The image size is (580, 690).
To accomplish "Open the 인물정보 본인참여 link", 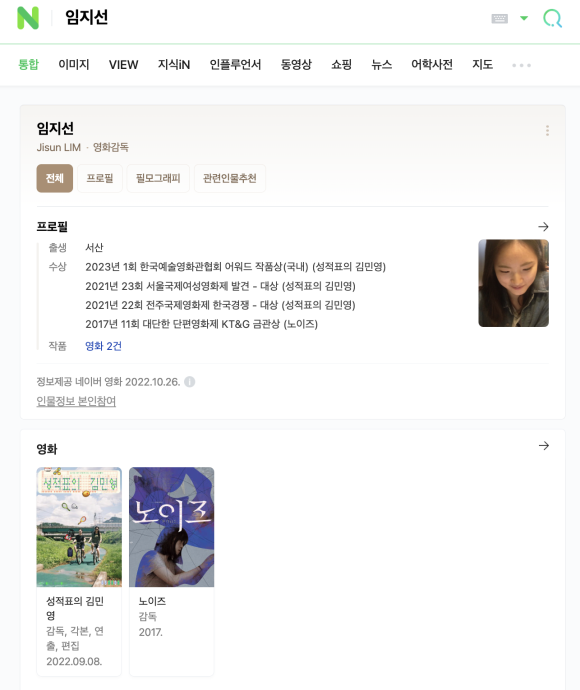I will click(76, 401).
